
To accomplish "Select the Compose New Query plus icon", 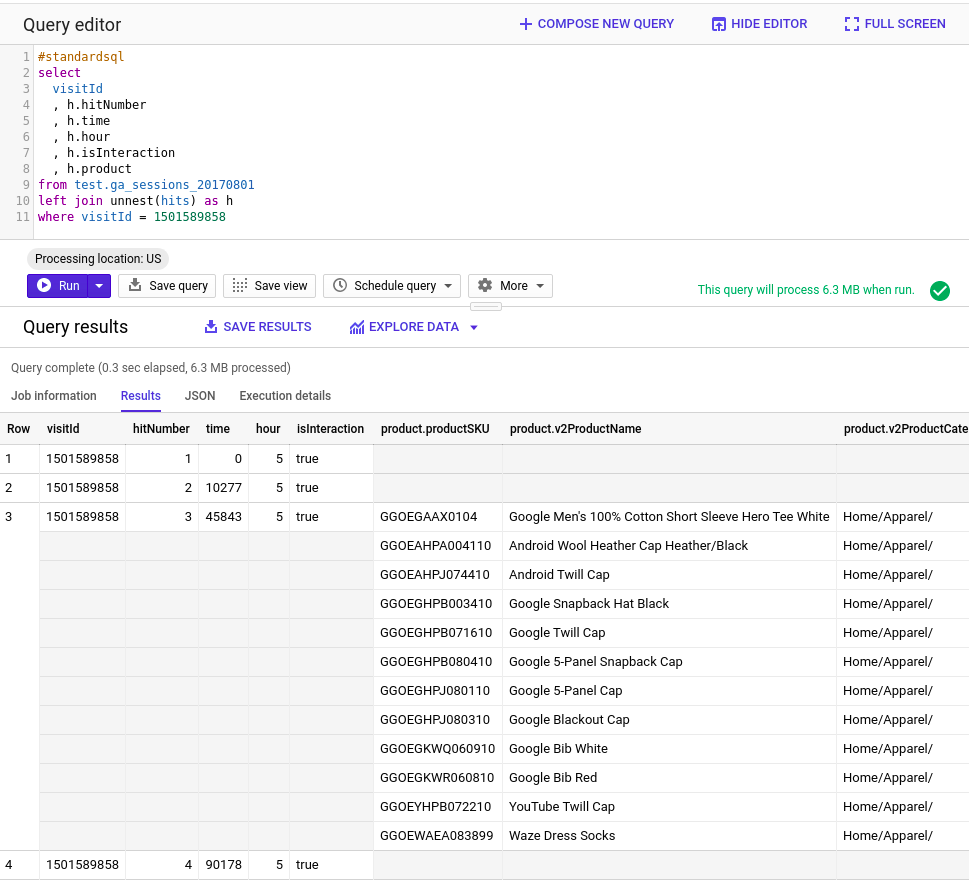I will [x=525, y=23].
